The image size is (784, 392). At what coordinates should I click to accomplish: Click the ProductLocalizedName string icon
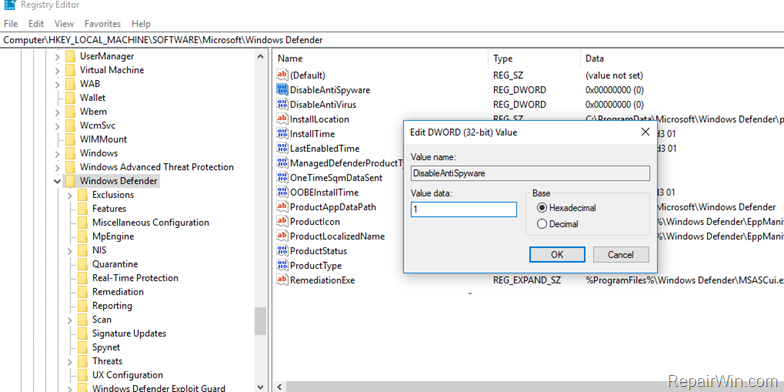(x=282, y=236)
